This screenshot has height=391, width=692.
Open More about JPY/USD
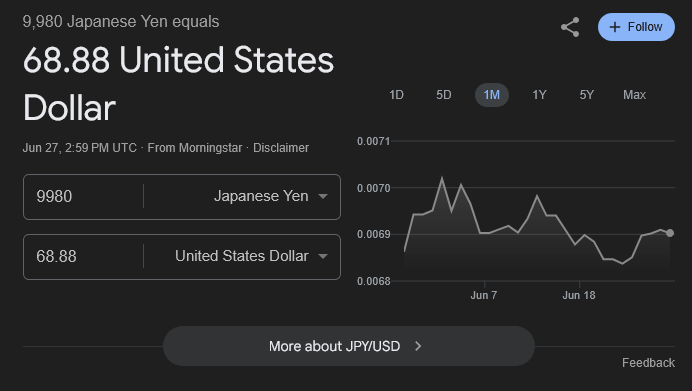(349, 346)
